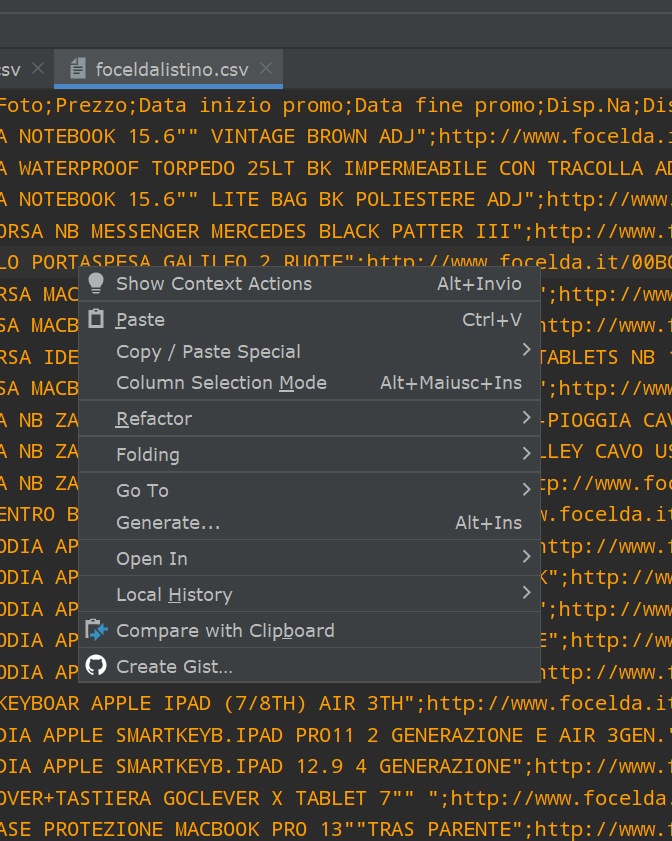Open Copy / Paste Special submenu
672x841 pixels.
click(x=309, y=351)
